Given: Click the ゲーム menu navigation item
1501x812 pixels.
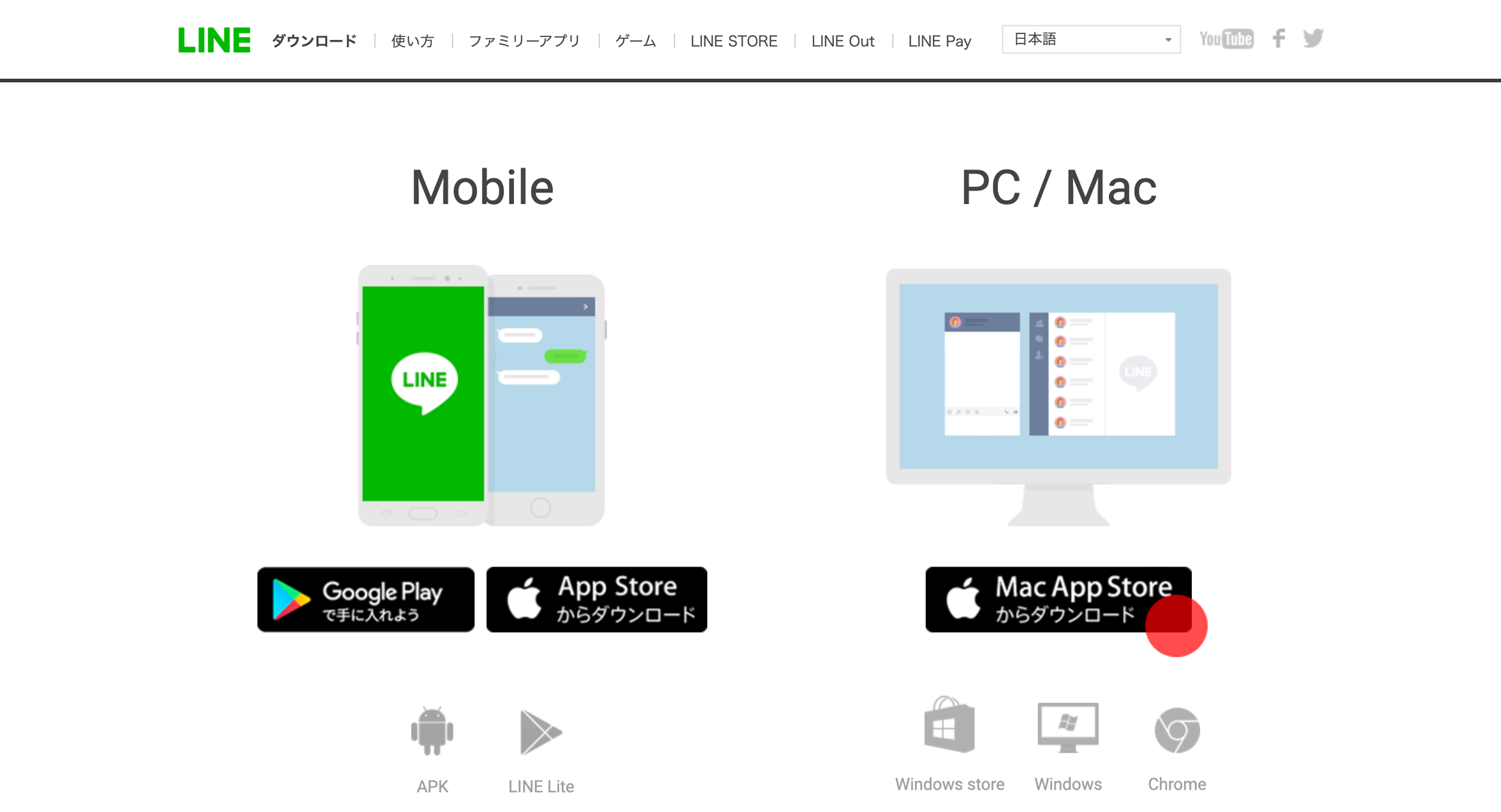Looking at the screenshot, I should (633, 40).
